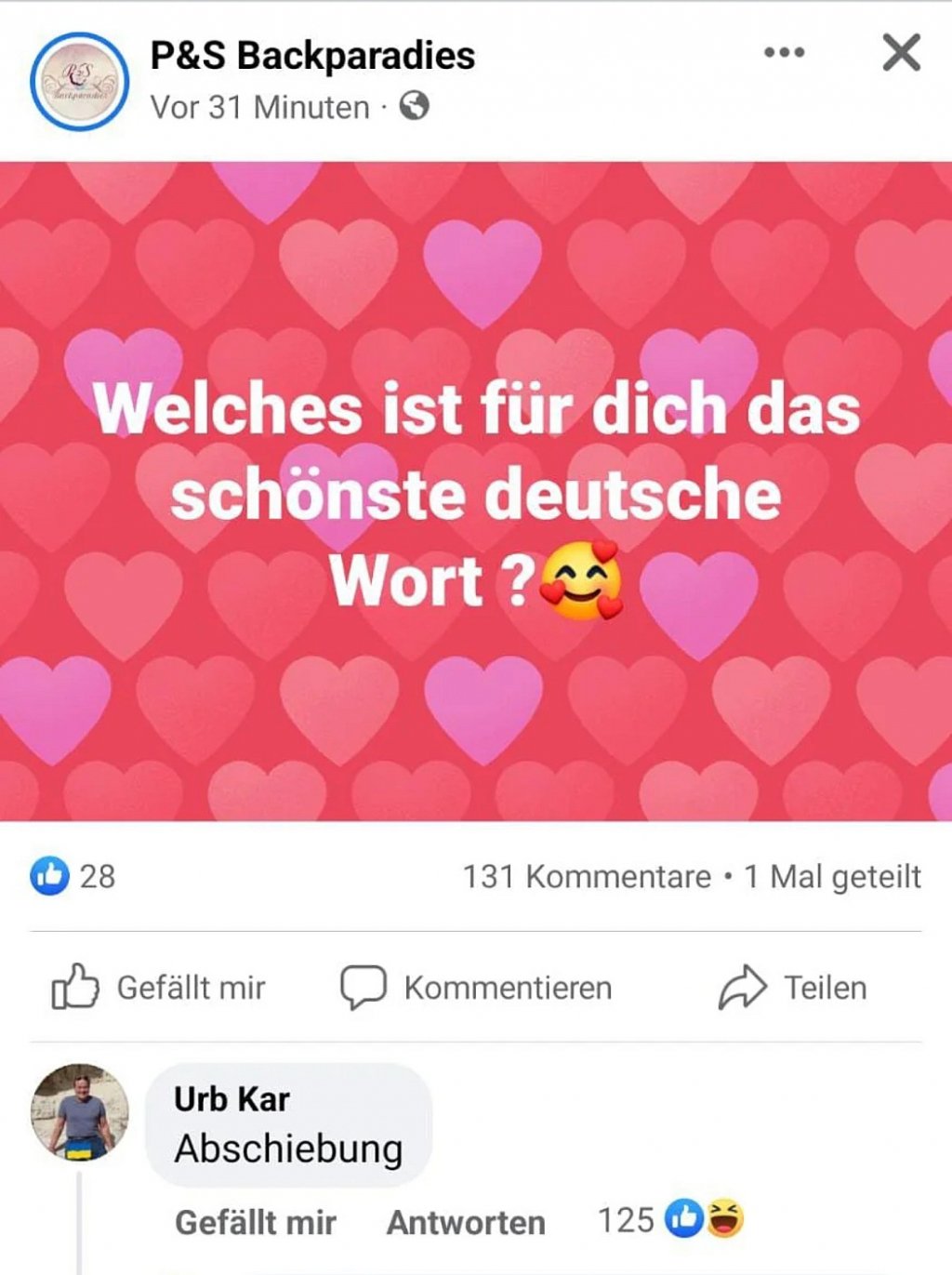
Task: Open the three-dot post options menu
Action: coord(784,52)
